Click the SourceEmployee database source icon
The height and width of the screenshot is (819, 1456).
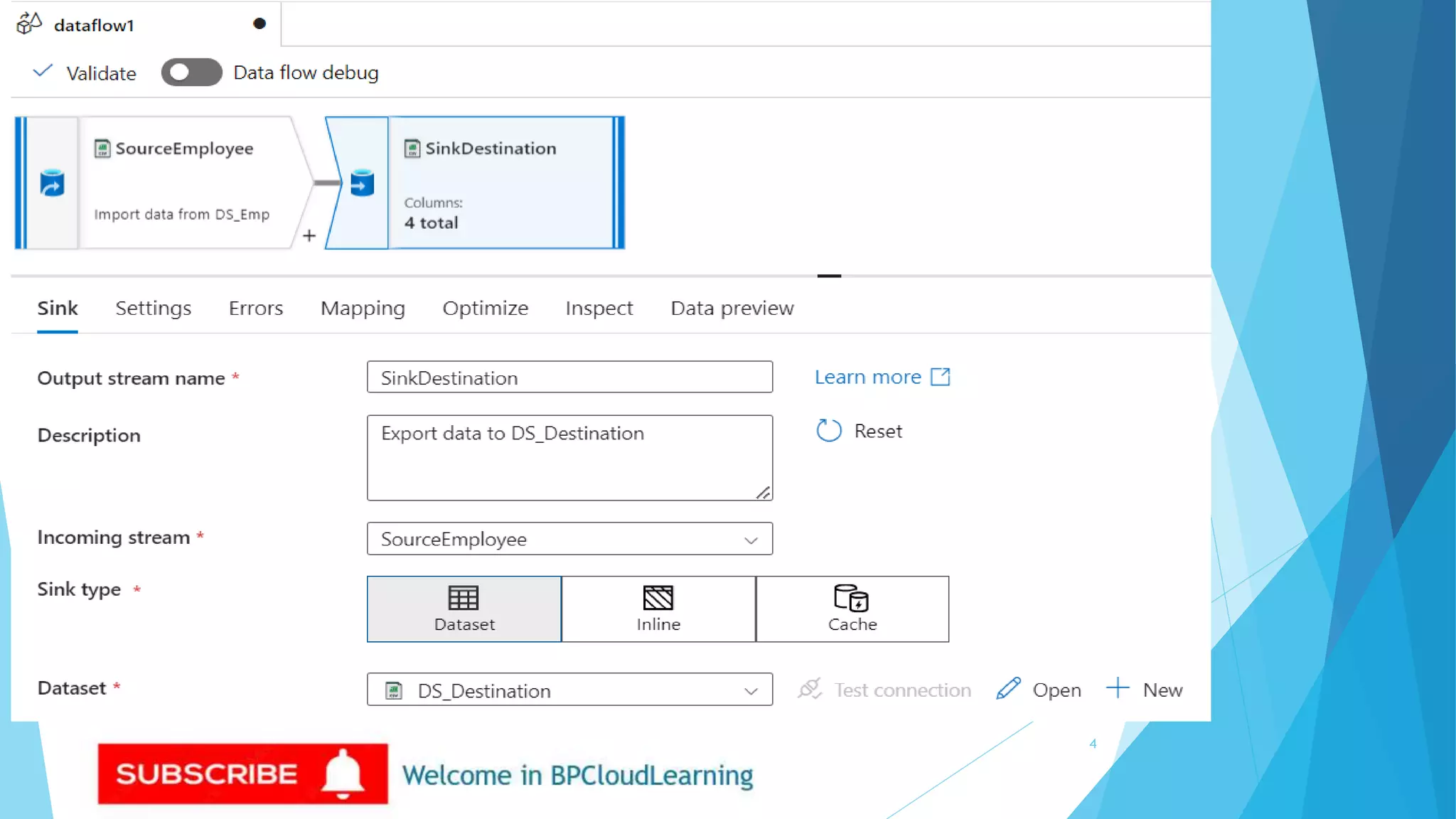tap(52, 183)
